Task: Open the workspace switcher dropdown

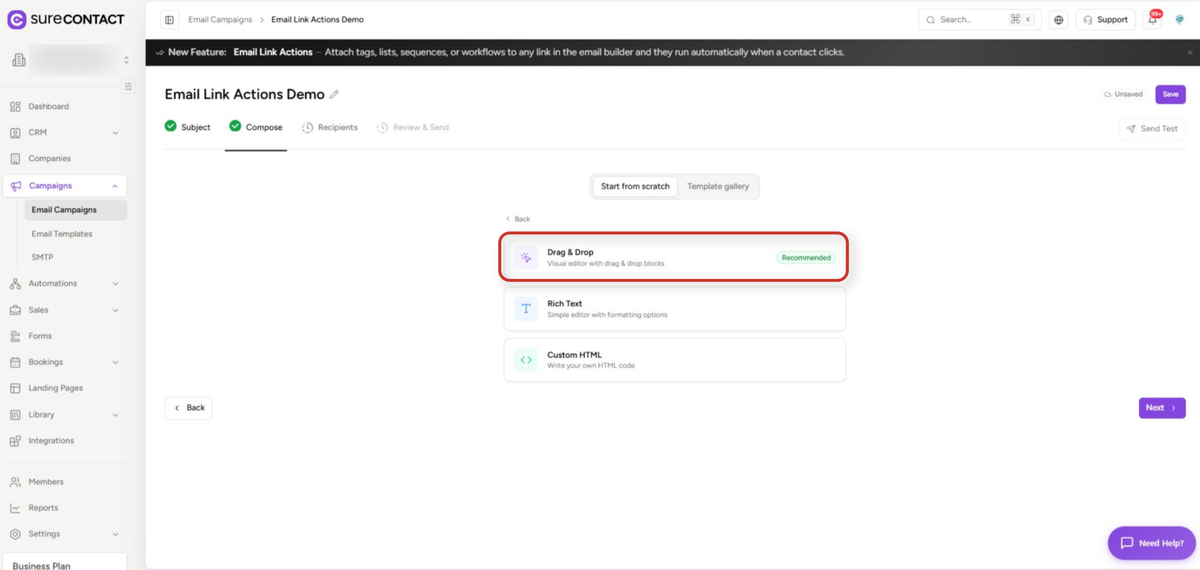Action: click(70, 60)
